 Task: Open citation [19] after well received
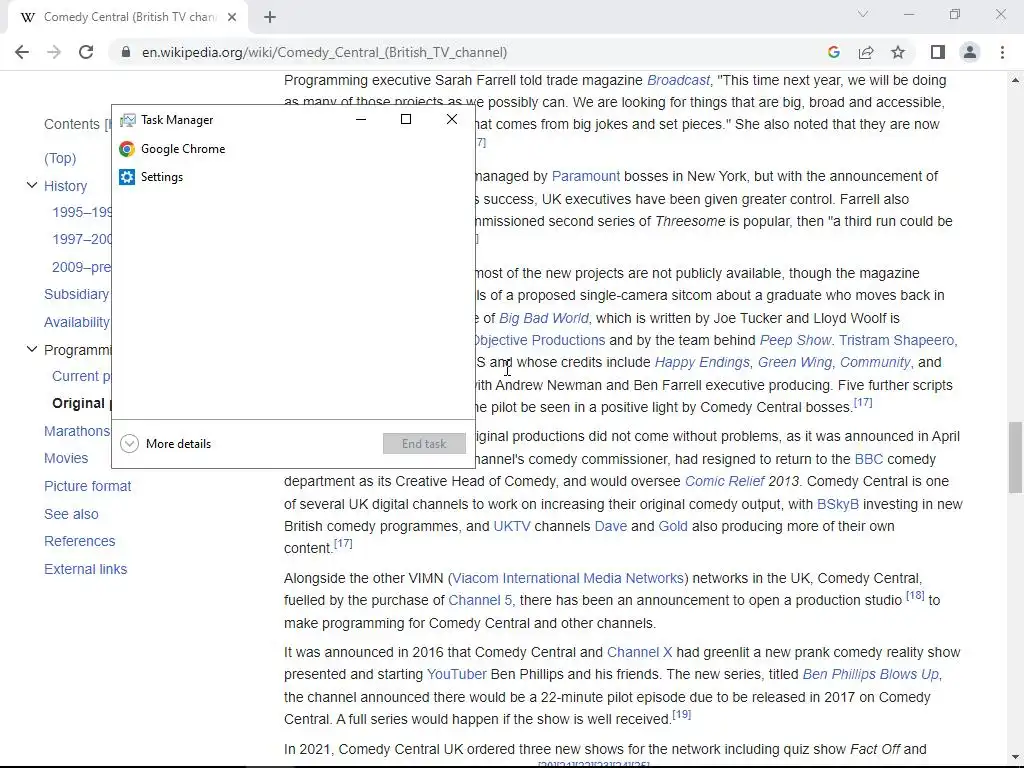click(682, 714)
